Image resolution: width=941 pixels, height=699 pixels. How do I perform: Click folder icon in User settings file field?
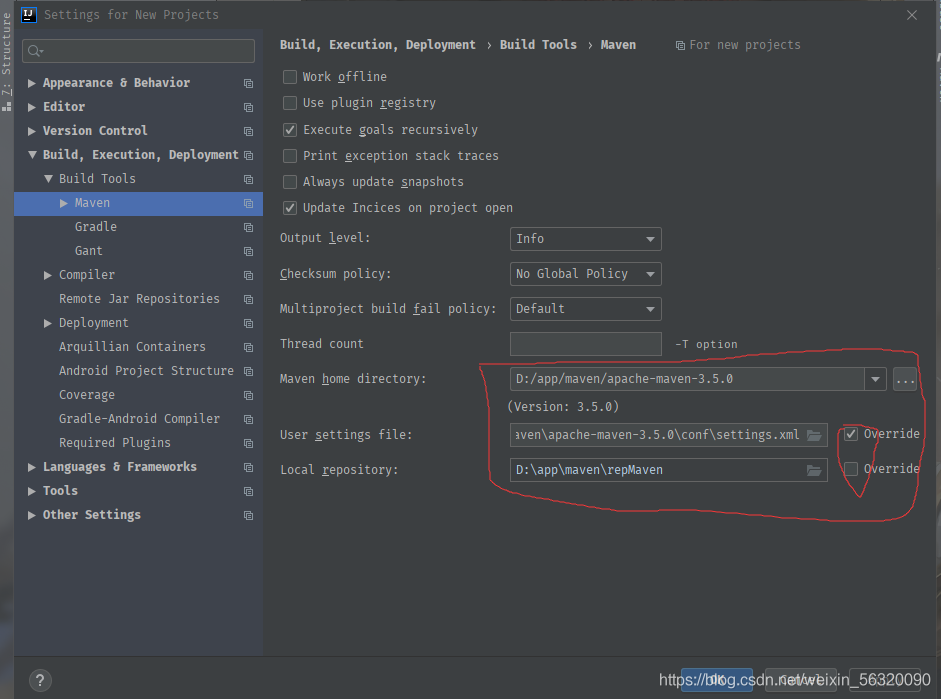point(814,435)
